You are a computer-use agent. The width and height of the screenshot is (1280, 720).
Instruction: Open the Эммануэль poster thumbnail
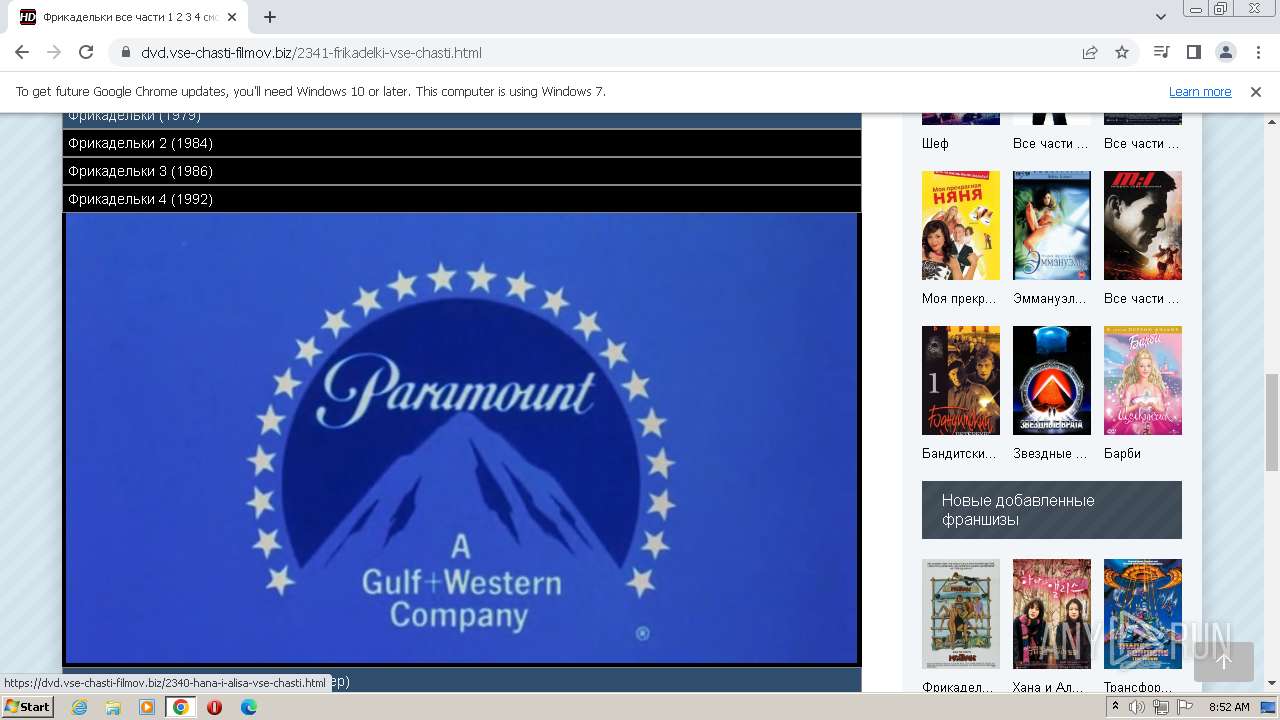[1052, 225]
